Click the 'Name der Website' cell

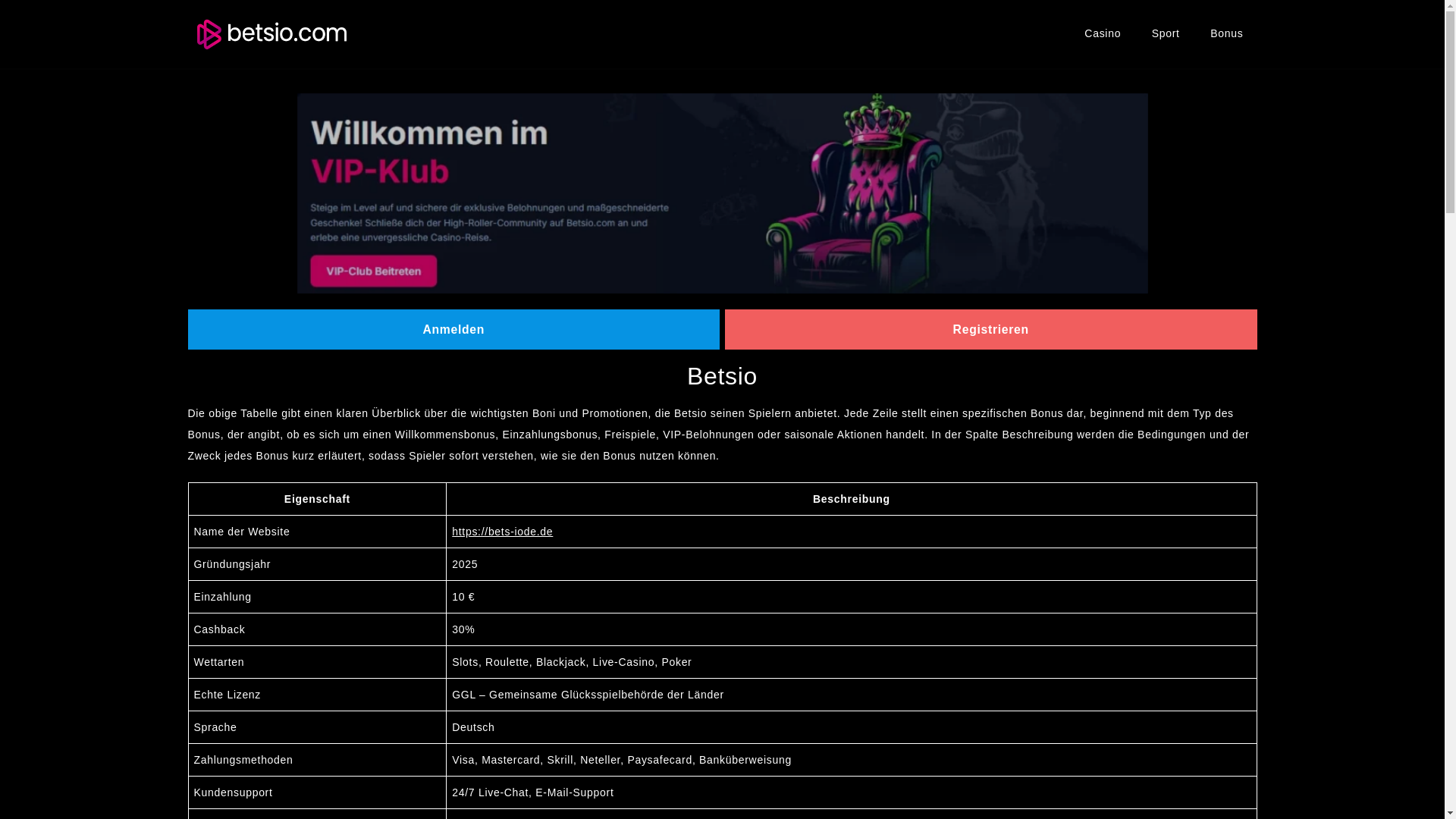(x=317, y=532)
